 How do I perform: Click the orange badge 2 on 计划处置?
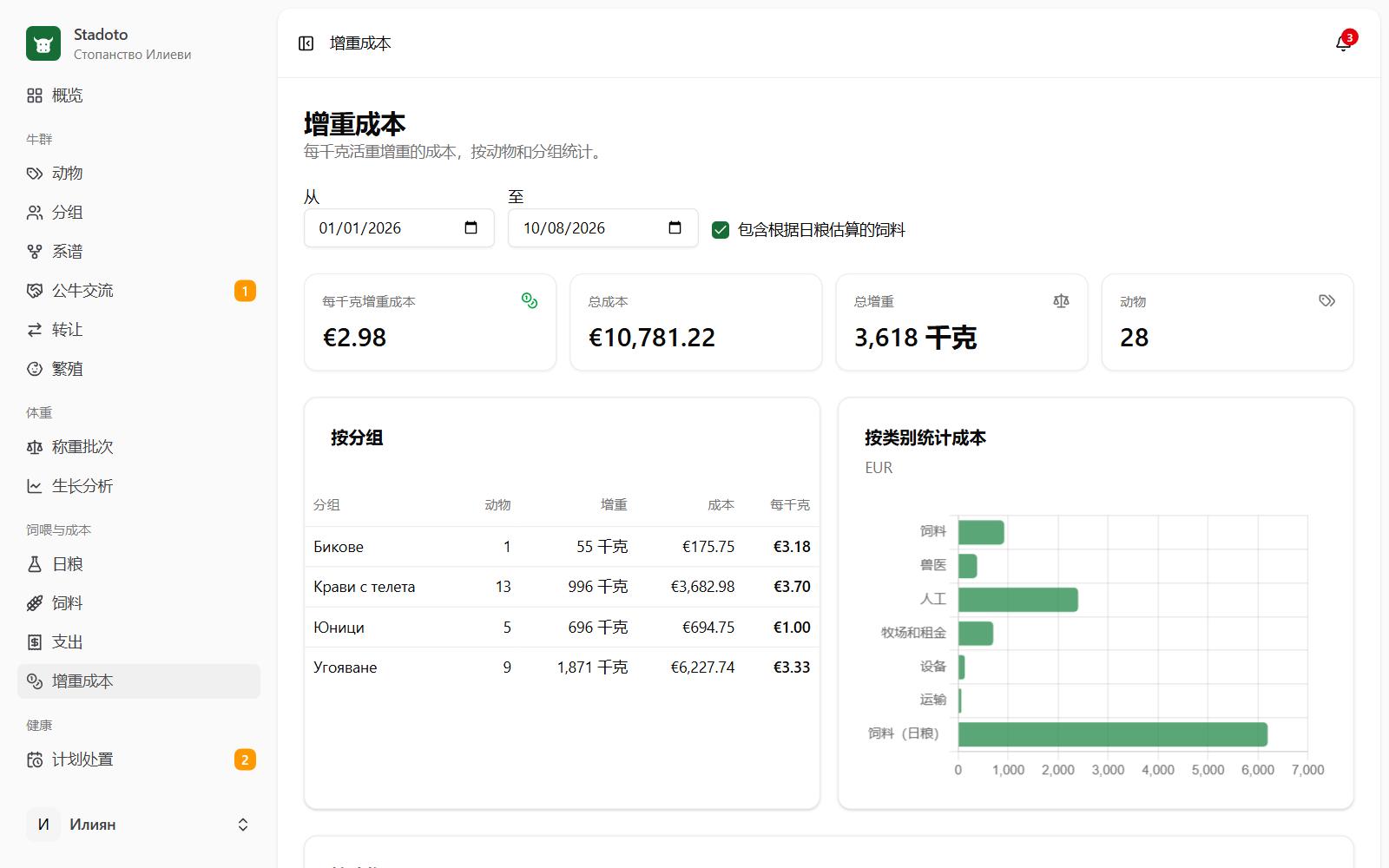coord(245,759)
